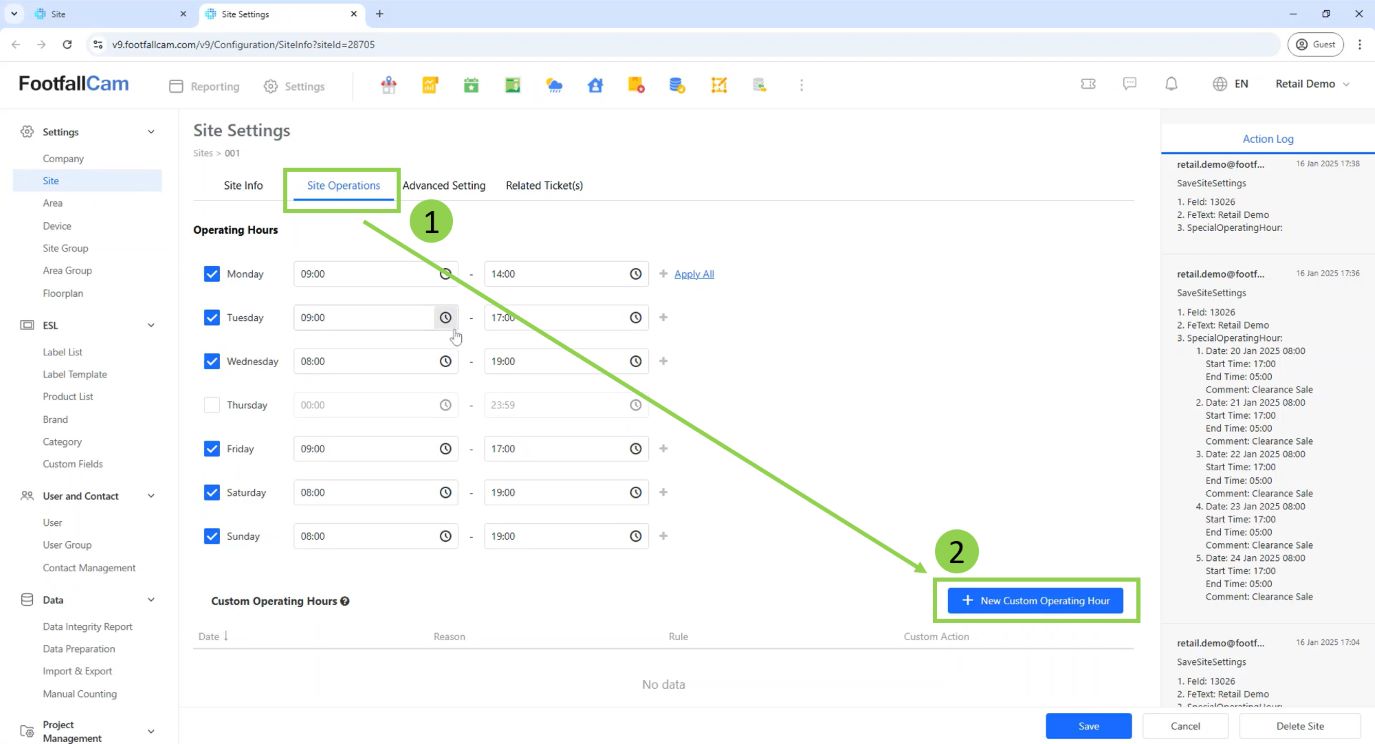Enable the Thursday checkbox

coord(212,405)
